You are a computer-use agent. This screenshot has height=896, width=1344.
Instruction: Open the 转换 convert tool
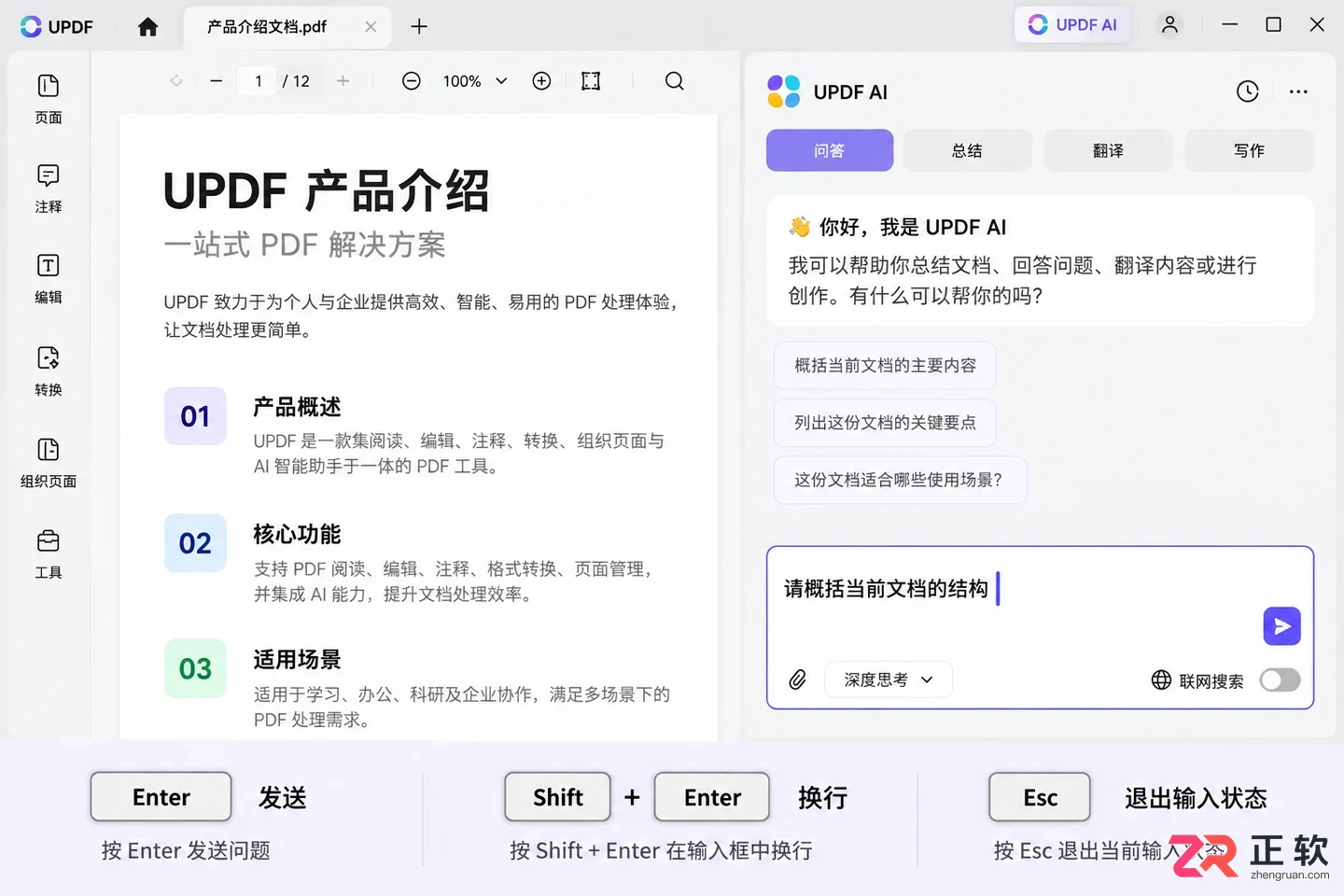pyautogui.click(x=49, y=371)
